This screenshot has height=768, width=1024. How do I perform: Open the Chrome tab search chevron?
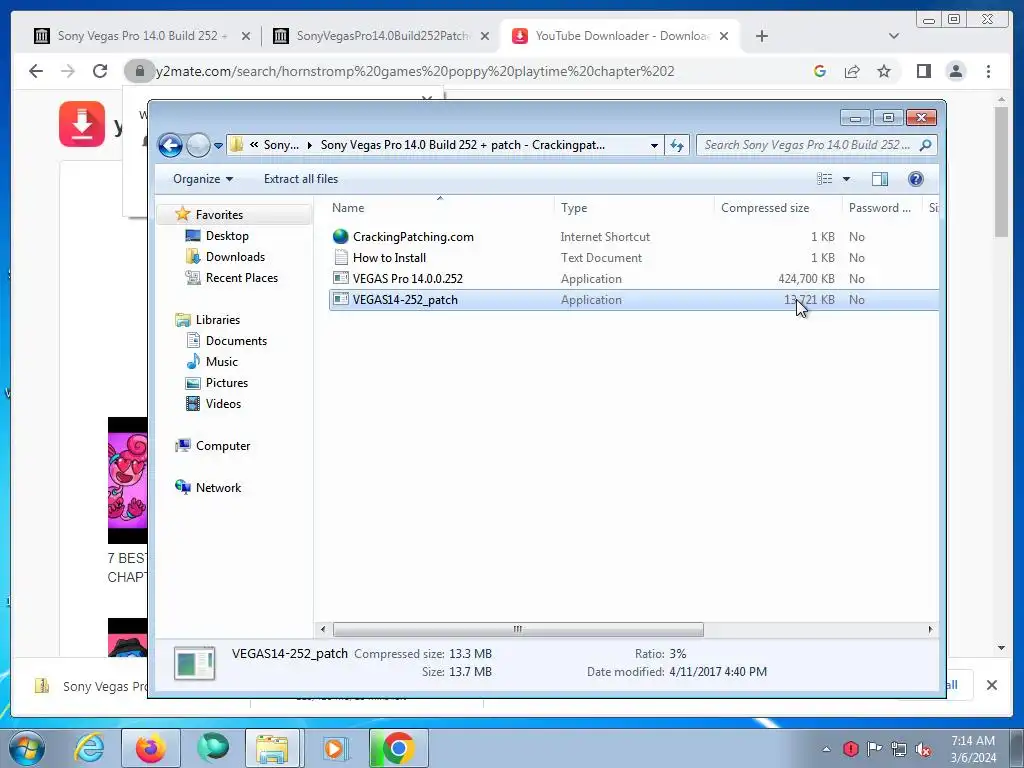coord(893,36)
